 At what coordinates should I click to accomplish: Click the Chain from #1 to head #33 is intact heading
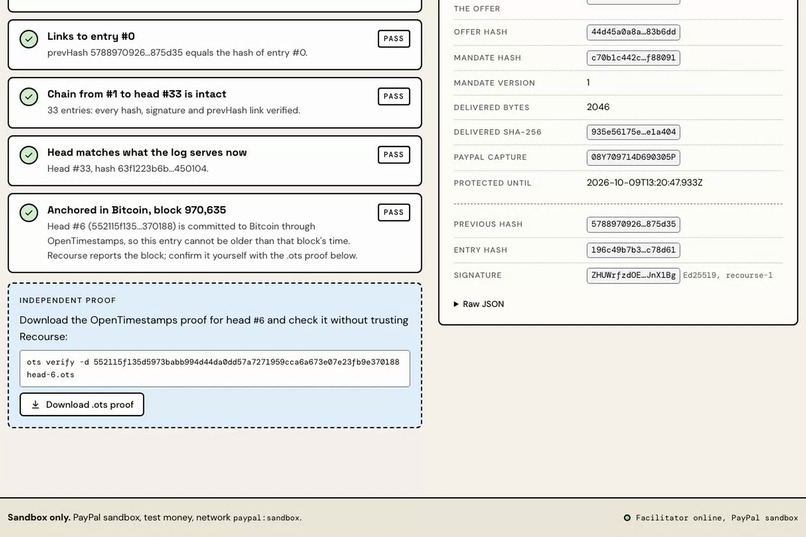pos(137,94)
